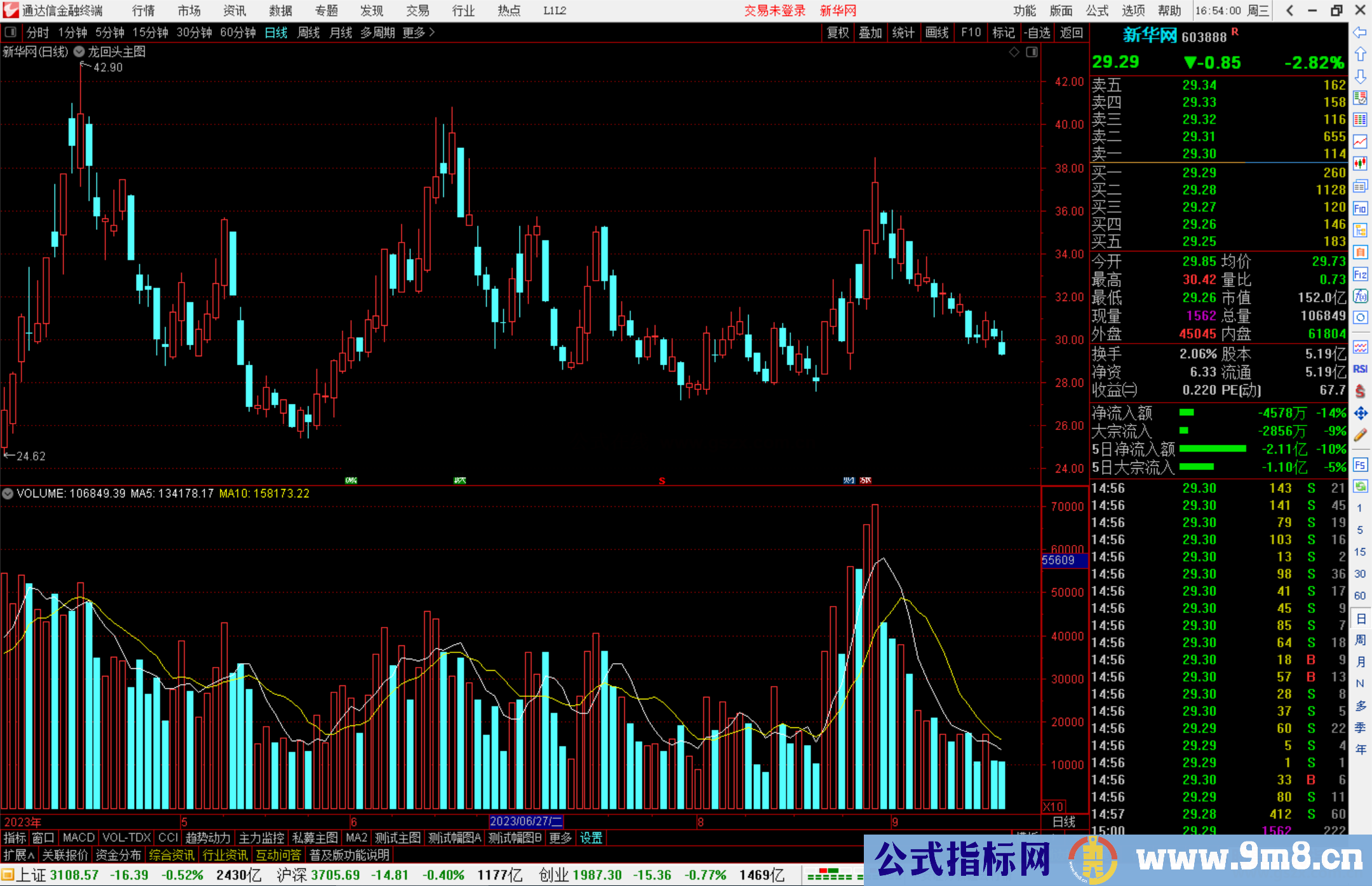Select the 日 daily period in sidebar
The image size is (1372, 886).
[1360, 619]
